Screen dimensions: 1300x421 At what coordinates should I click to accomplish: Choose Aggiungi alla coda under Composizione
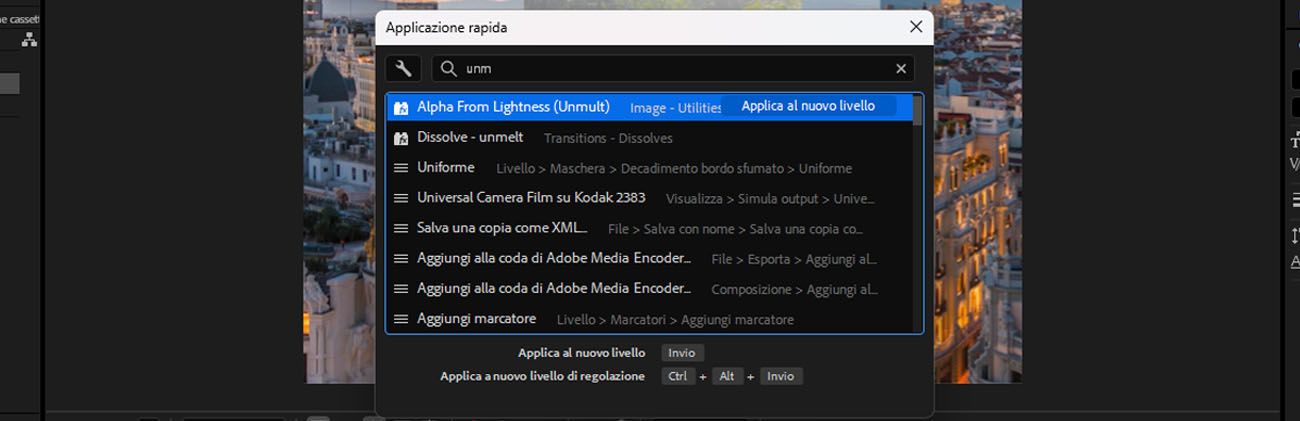point(650,289)
